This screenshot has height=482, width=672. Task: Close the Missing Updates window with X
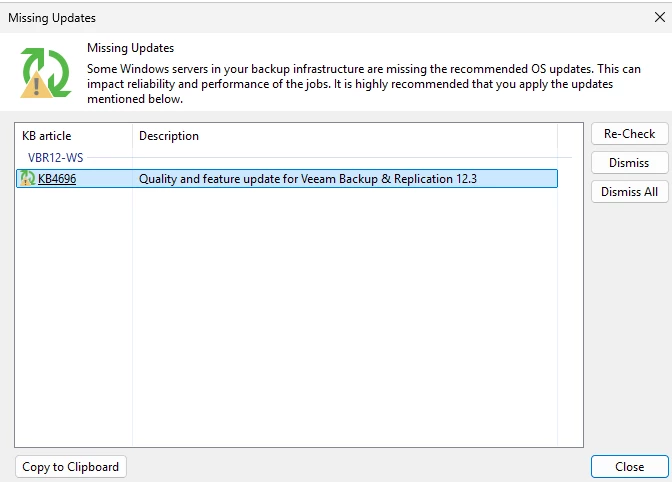click(x=660, y=17)
